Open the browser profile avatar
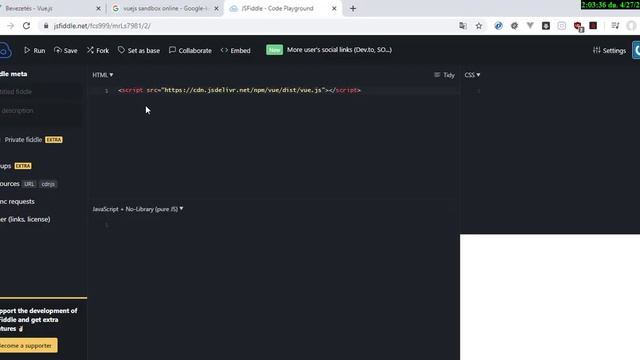Image resolution: width=640 pixels, height=360 pixels. [x=631, y=26]
